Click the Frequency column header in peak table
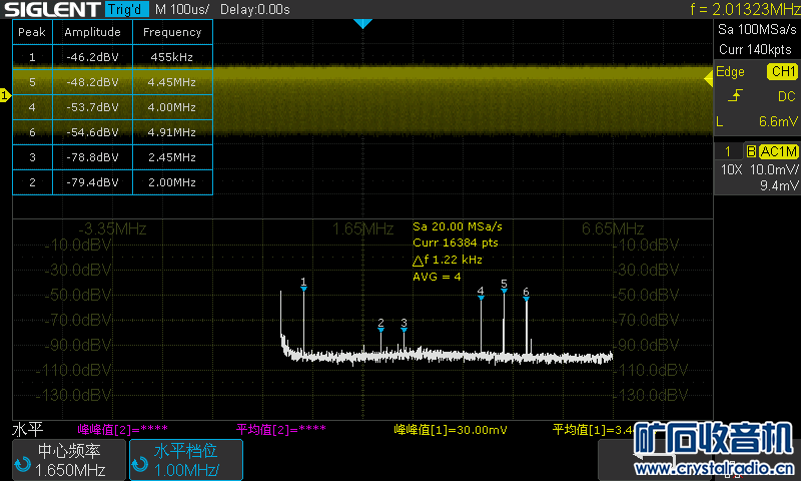The height and width of the screenshot is (481, 801). (172, 32)
